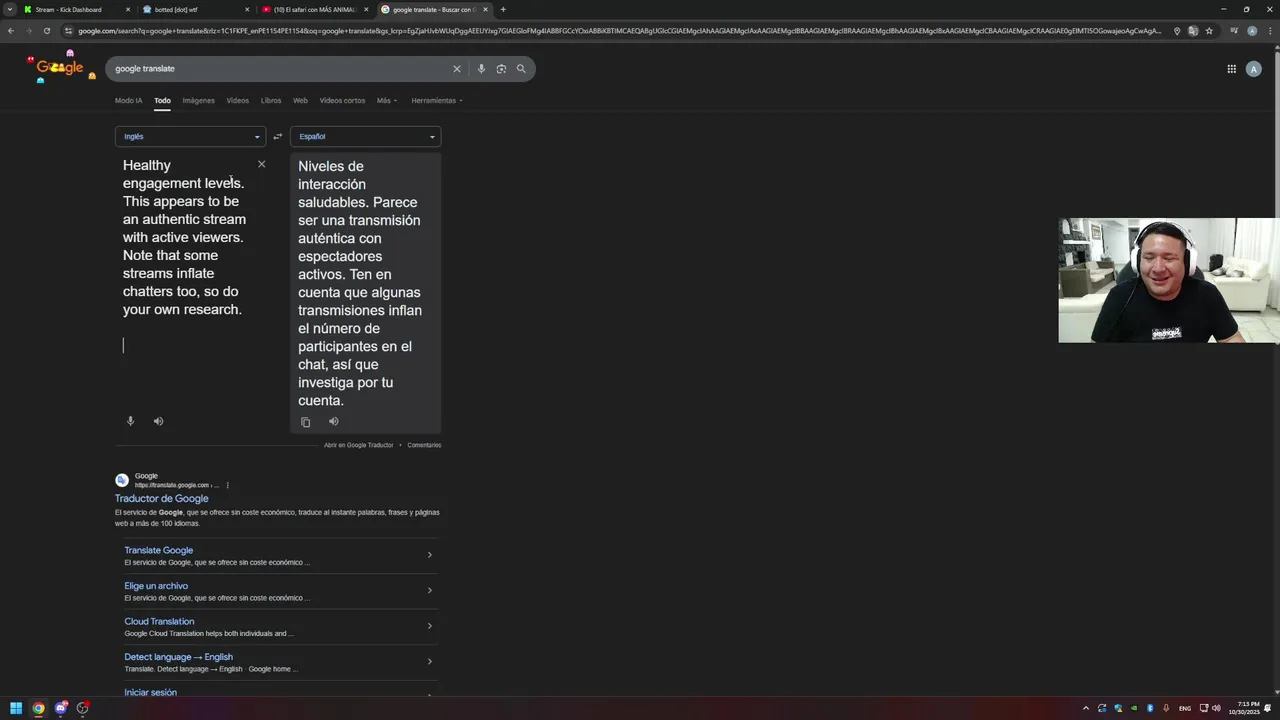
Task: Open the Chrome translate page icon
Action: click(1193, 31)
